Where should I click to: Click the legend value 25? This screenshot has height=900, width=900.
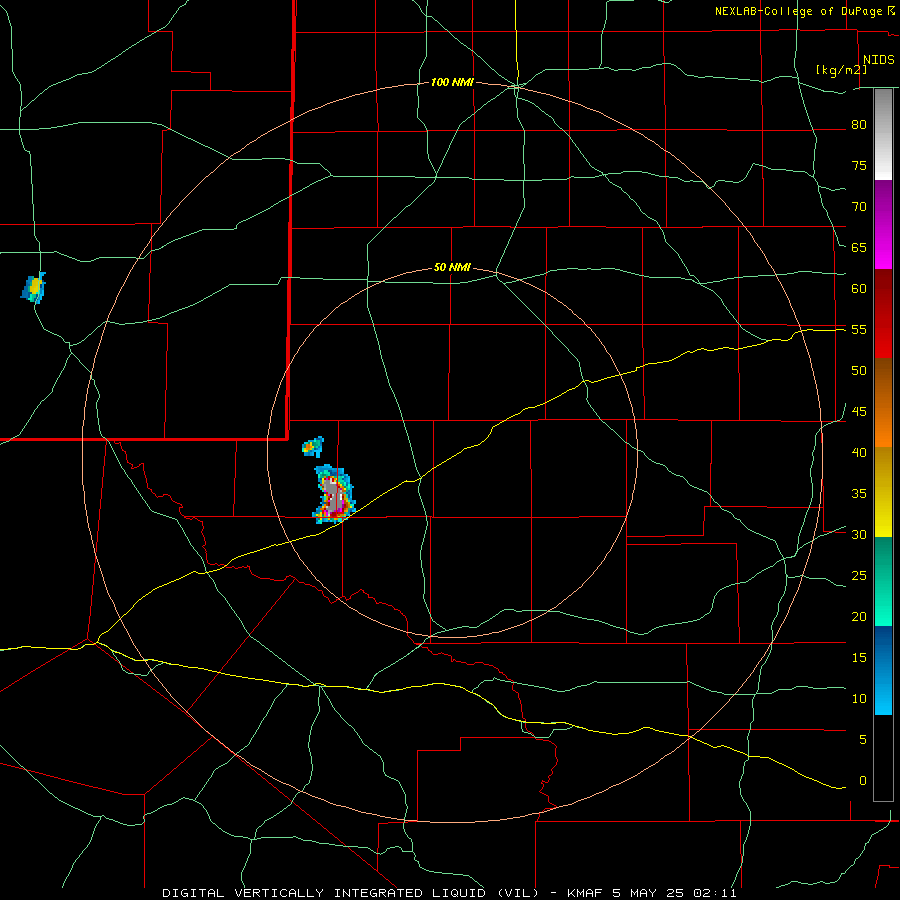pos(859,576)
